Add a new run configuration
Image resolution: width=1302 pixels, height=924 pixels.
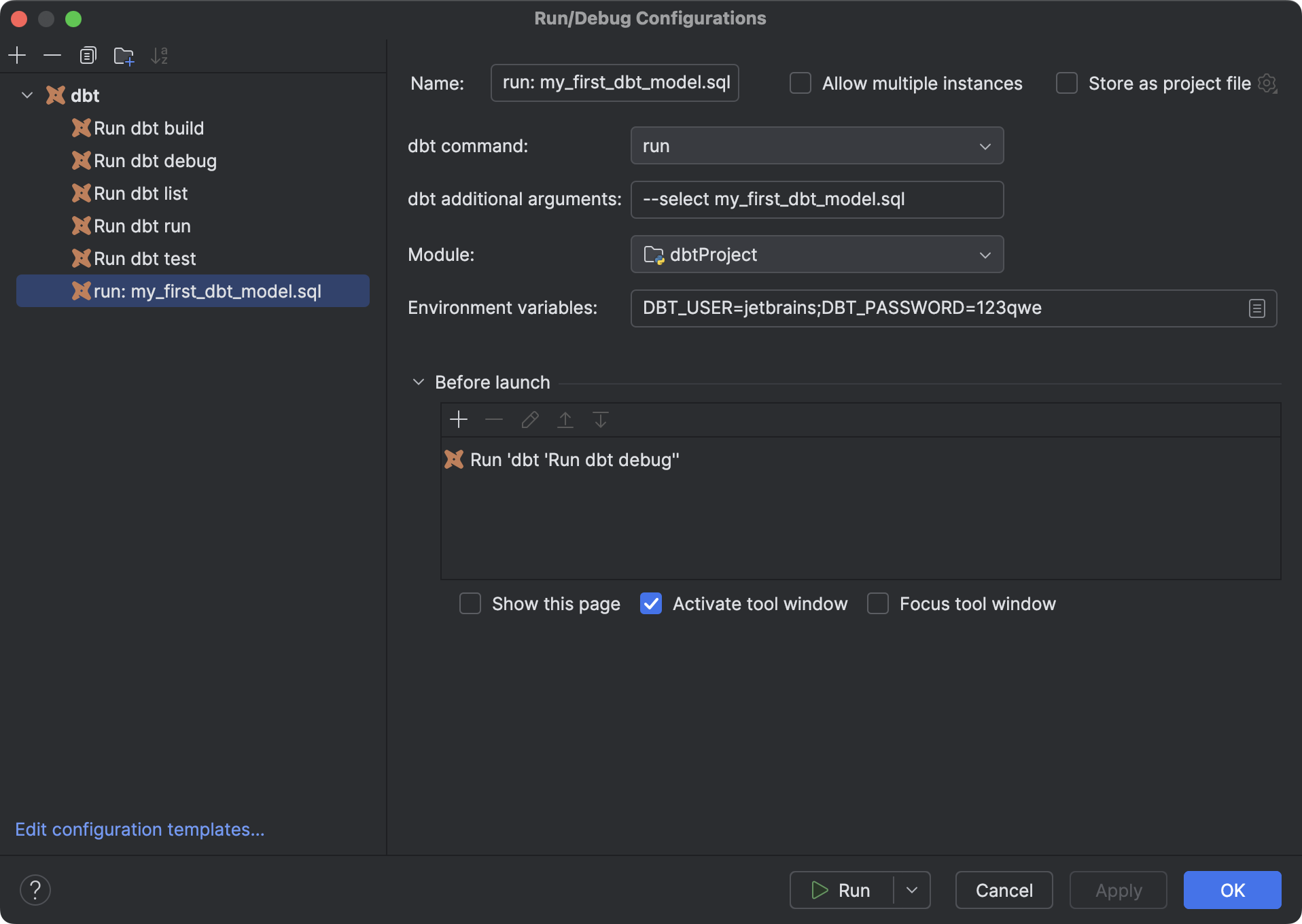click(x=17, y=55)
